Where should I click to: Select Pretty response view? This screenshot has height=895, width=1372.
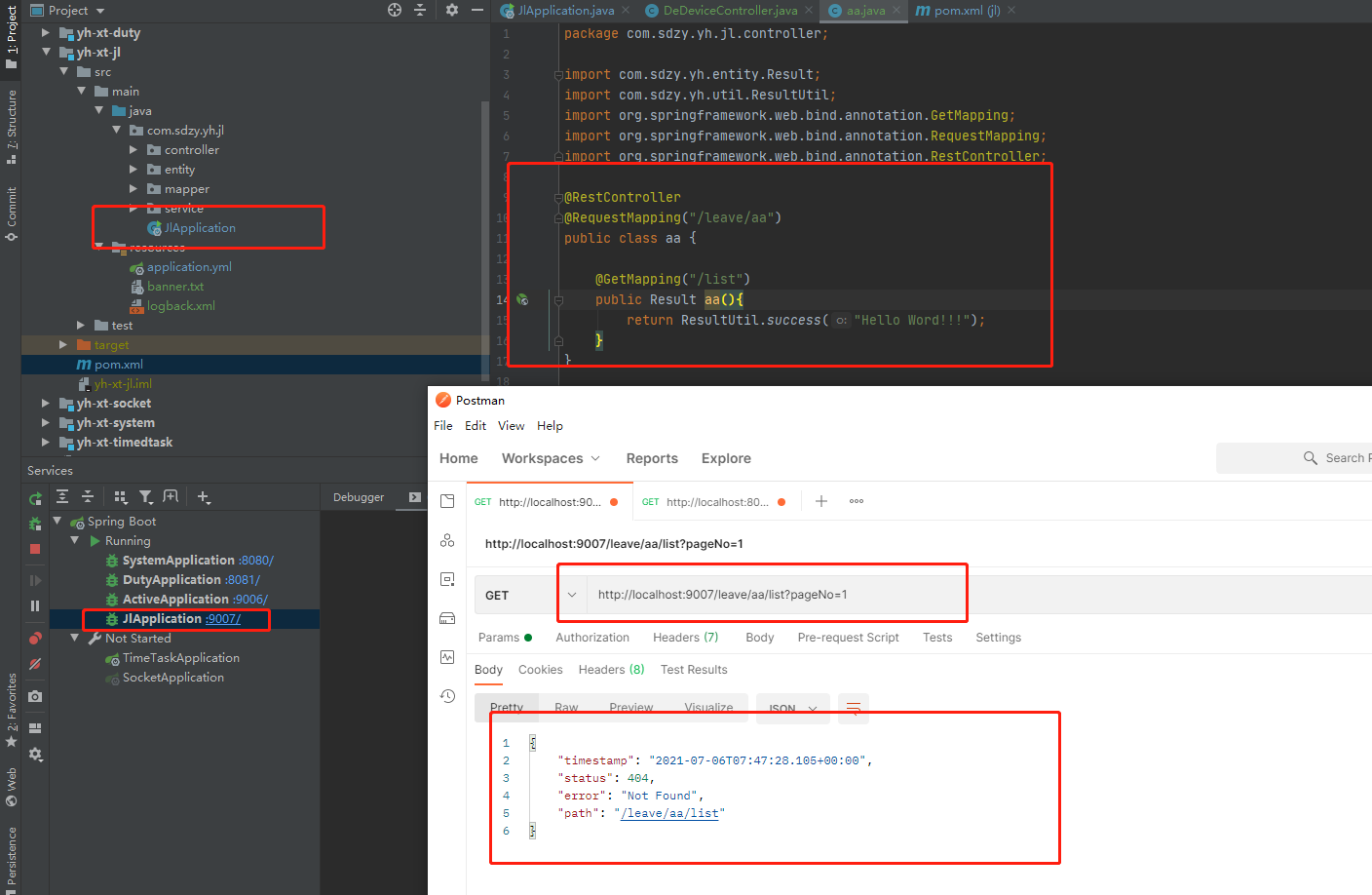pos(507,708)
